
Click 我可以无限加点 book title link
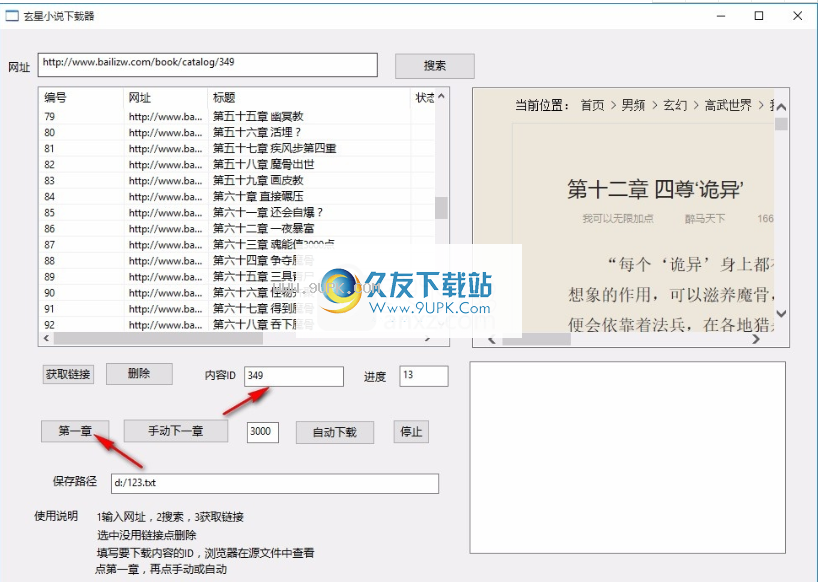coord(618,219)
